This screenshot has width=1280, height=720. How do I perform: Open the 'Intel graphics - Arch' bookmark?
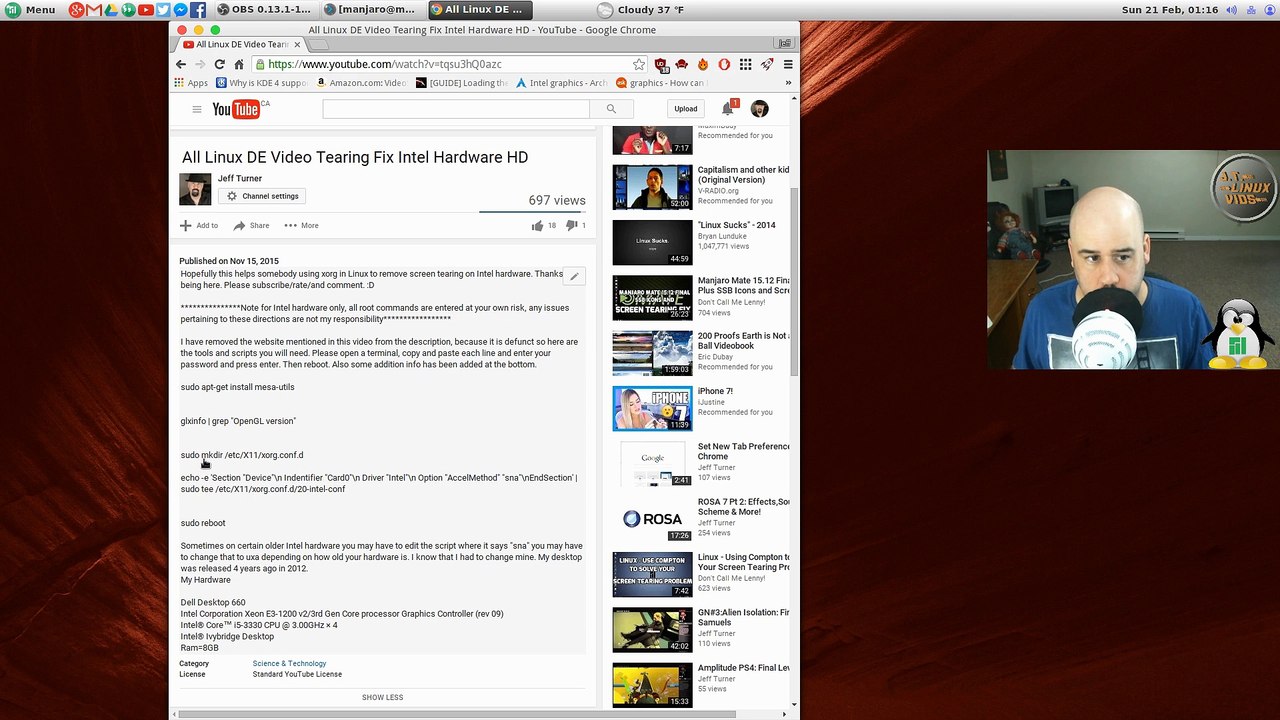pos(561,83)
